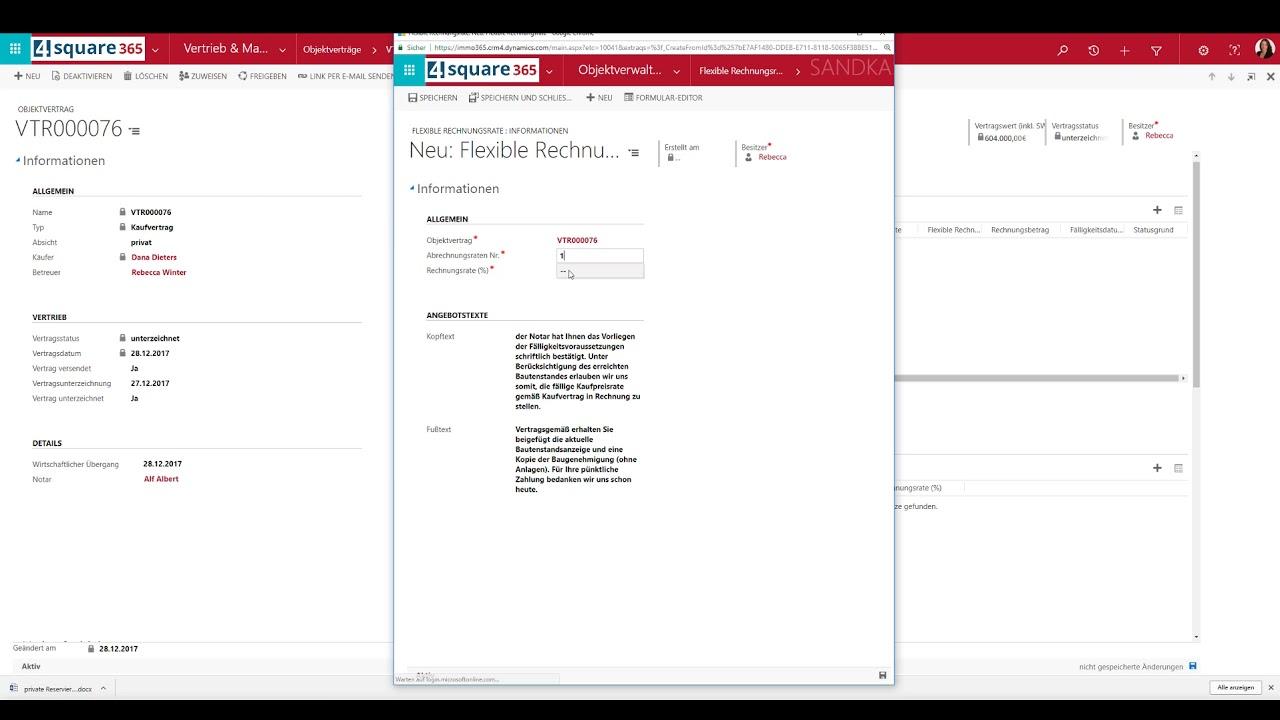Open Objektverträge breadcrumb menu item

(332, 49)
